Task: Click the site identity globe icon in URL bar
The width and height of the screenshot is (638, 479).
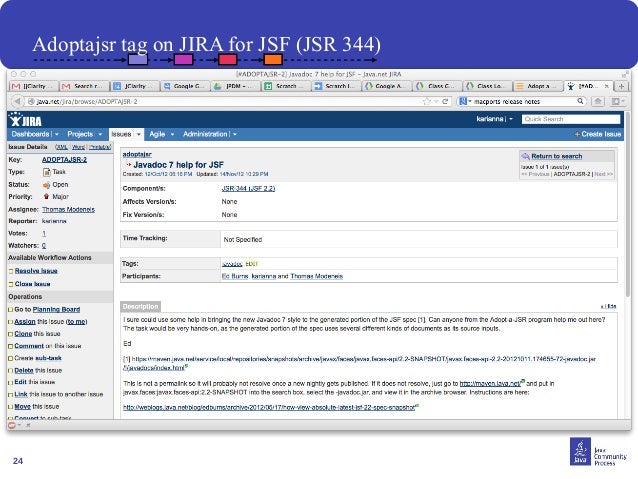Action: [31, 101]
